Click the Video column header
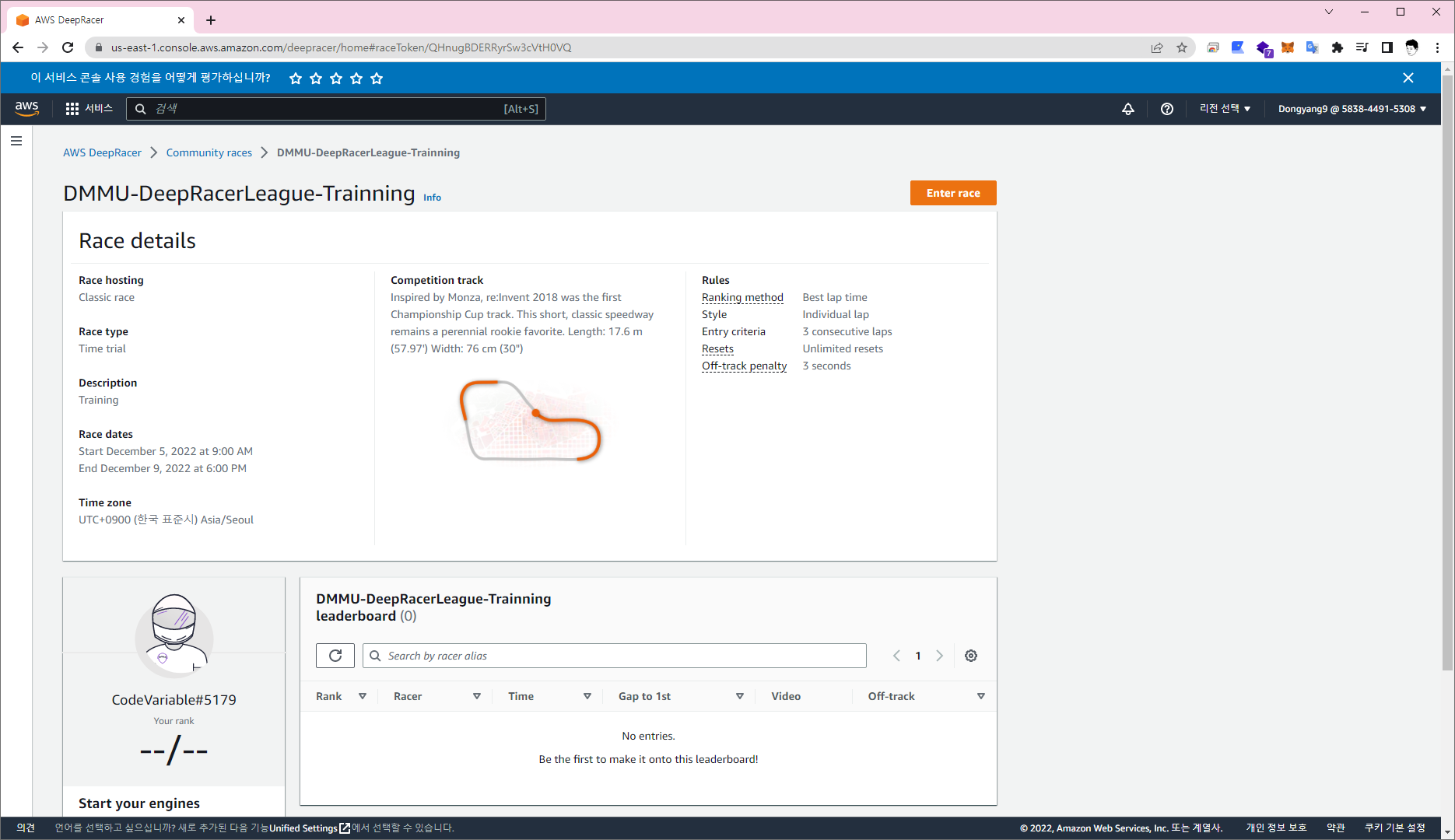 click(786, 696)
